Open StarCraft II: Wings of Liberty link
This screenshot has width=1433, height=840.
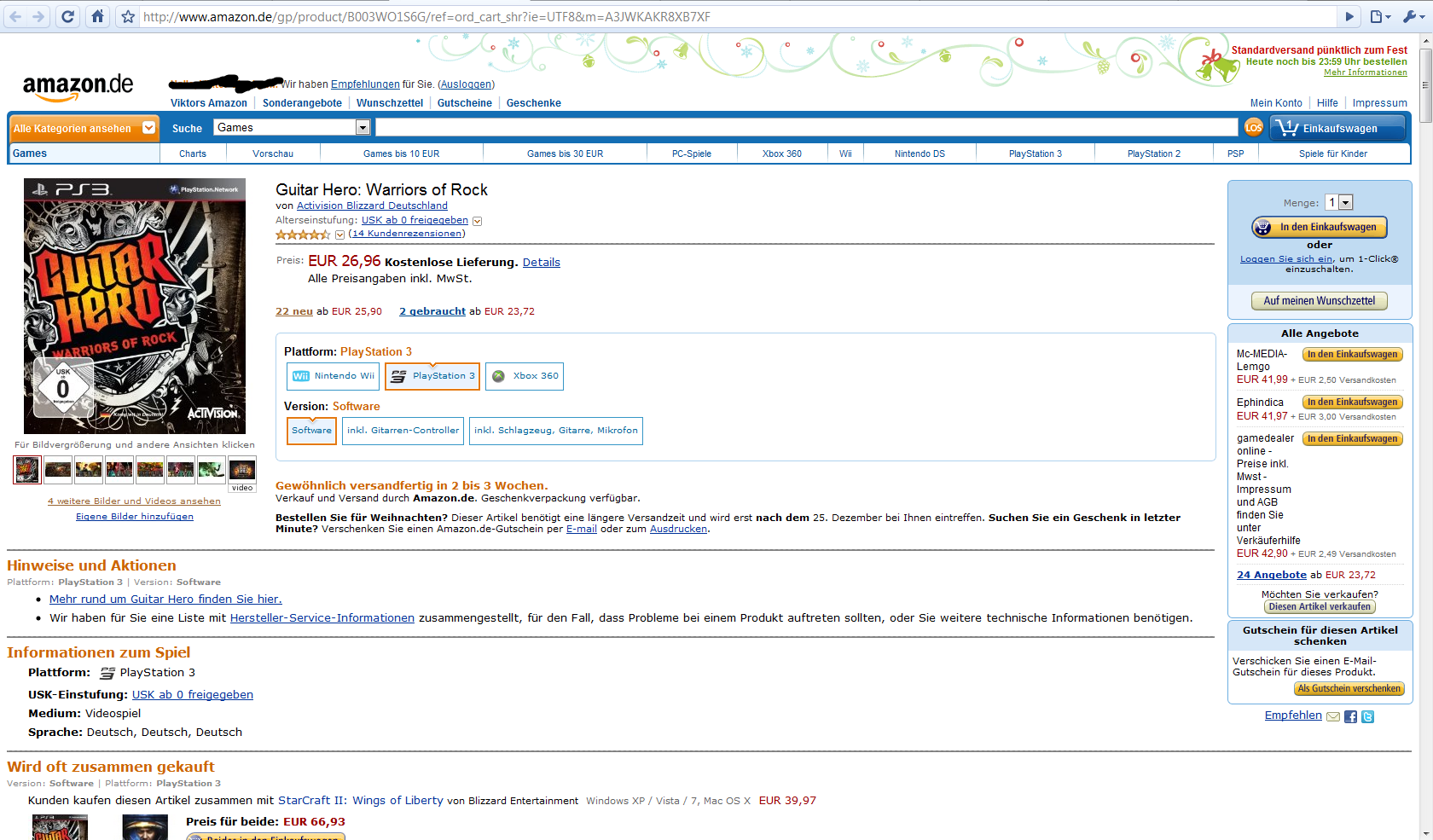[361, 801]
